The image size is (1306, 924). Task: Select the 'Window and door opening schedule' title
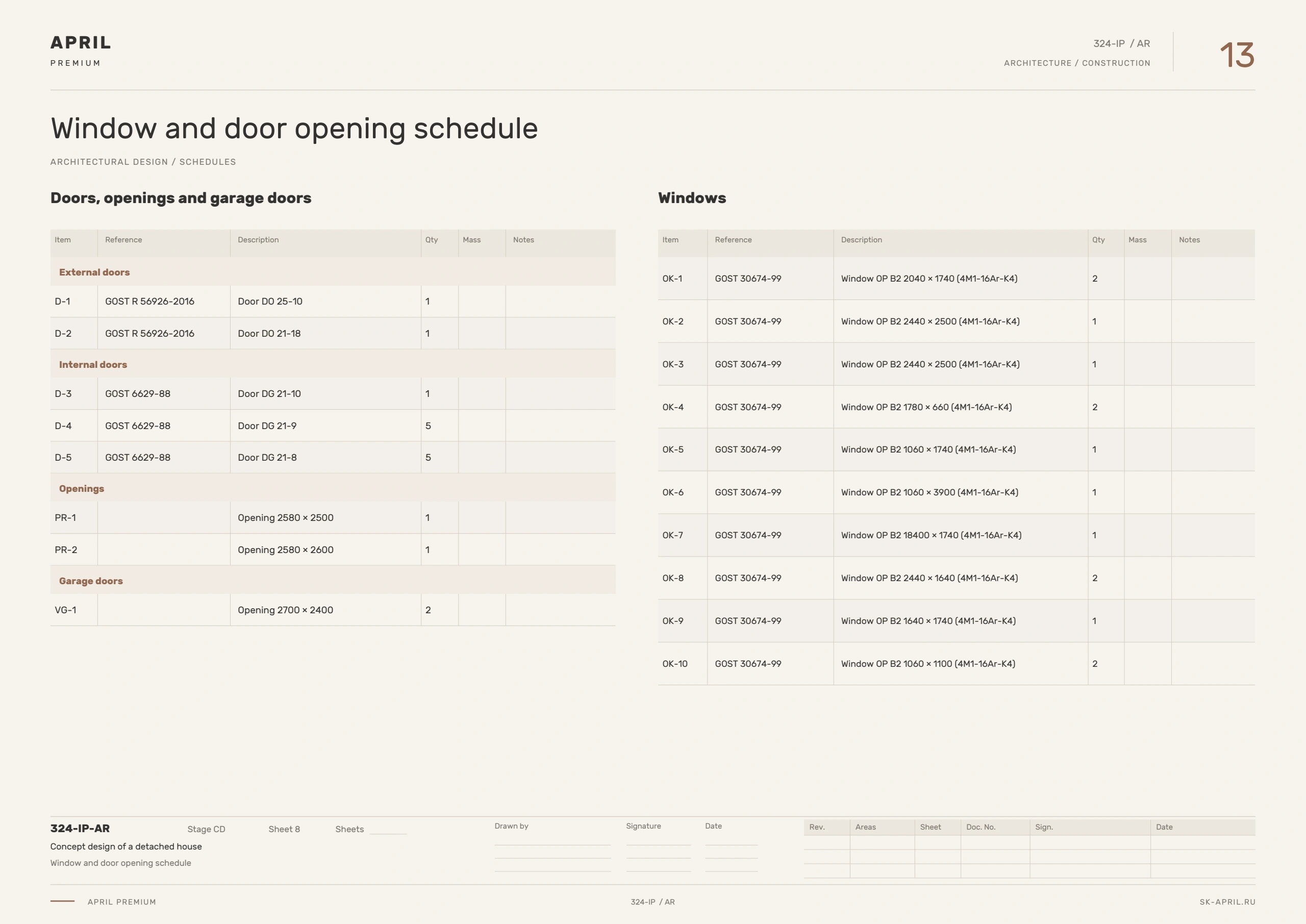[x=294, y=128]
